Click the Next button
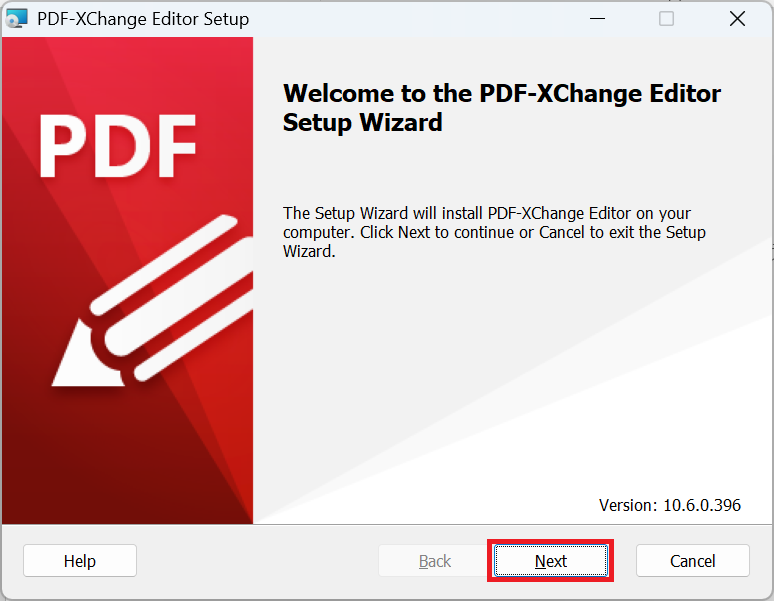Viewport: 774px width, 601px height. [550, 561]
